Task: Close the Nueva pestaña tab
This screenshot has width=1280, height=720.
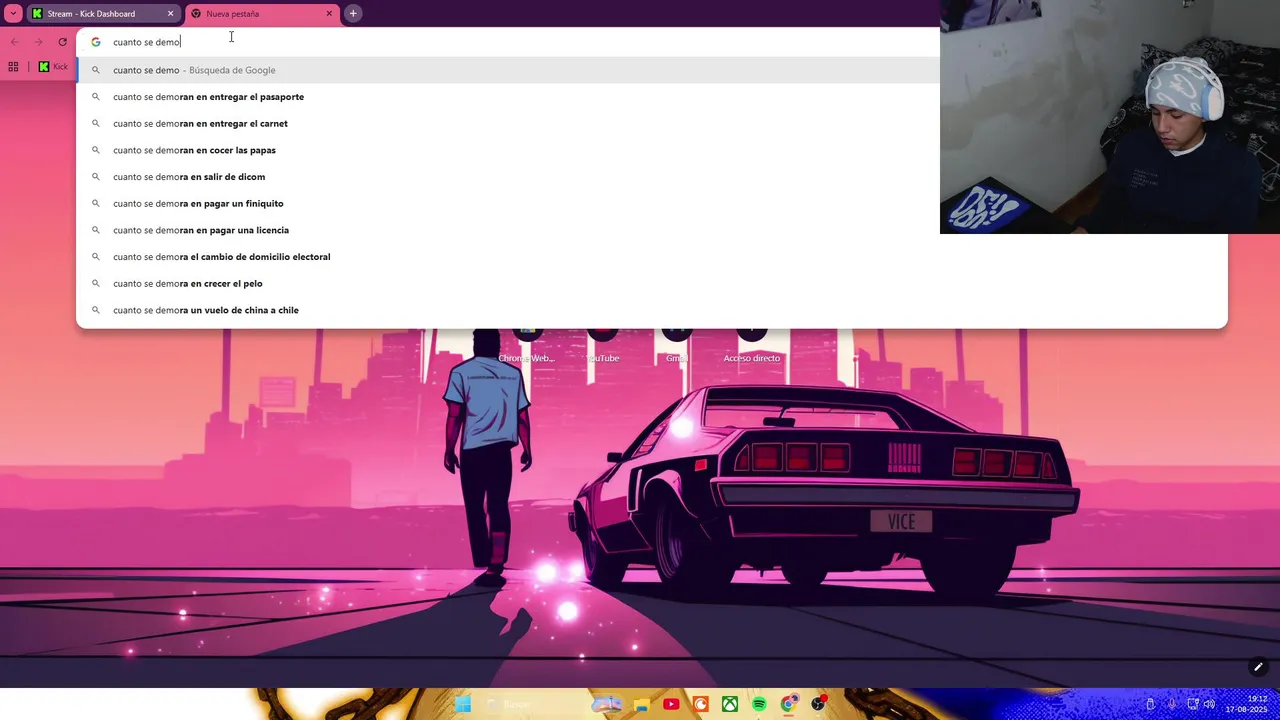Action: tap(329, 13)
